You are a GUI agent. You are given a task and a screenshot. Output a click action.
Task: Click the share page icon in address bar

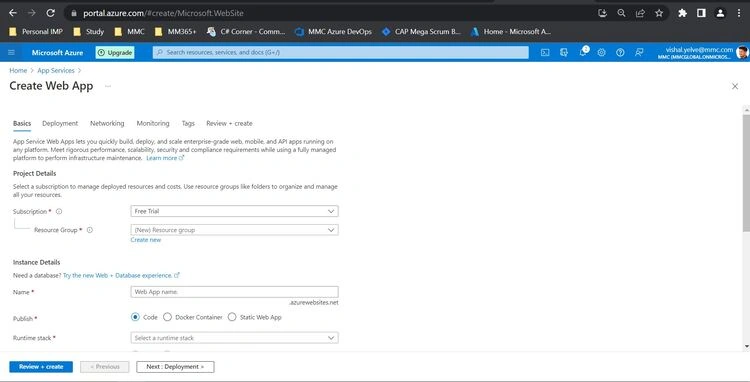pos(640,13)
